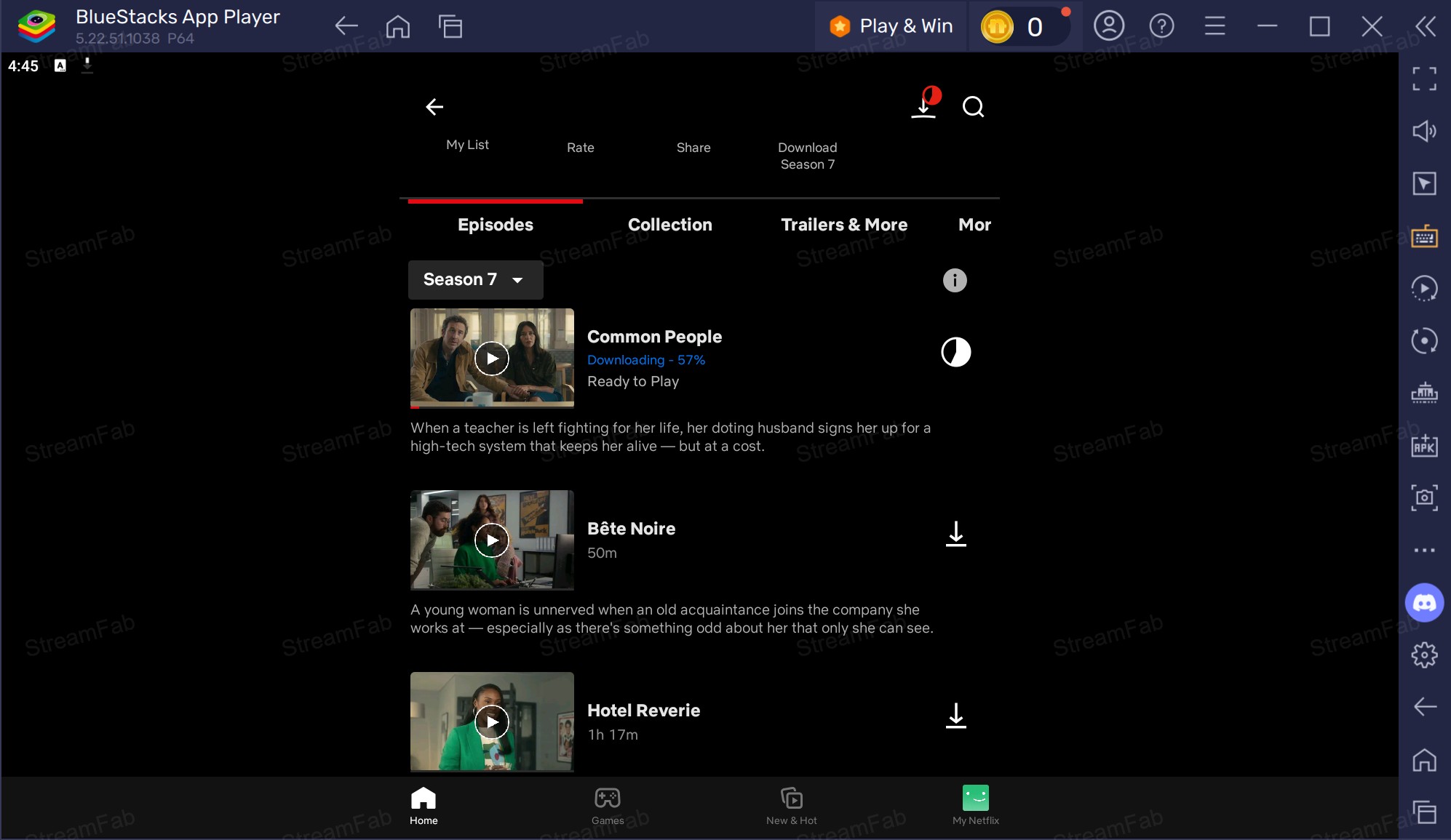Click BlueStacks back arrow in title bar
The width and height of the screenshot is (1451, 840).
[346, 27]
